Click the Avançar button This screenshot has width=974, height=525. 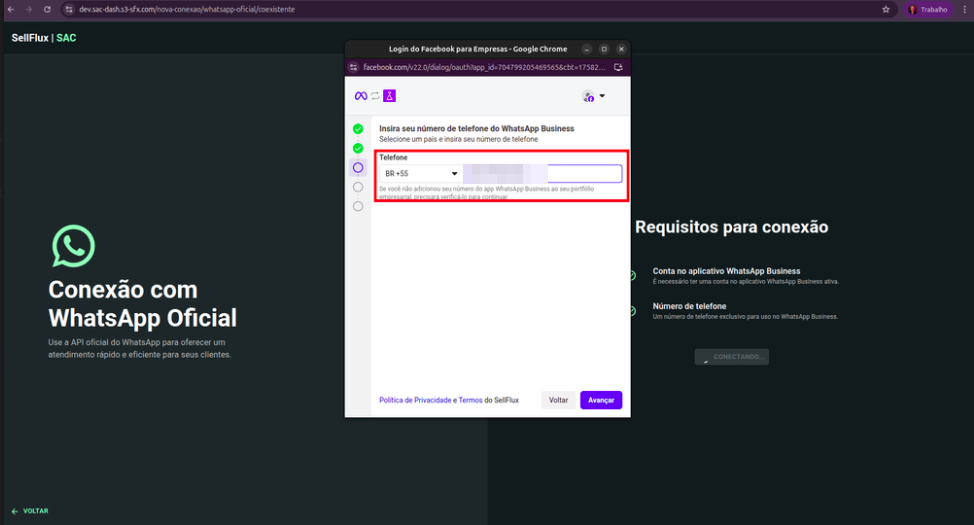[601, 400]
